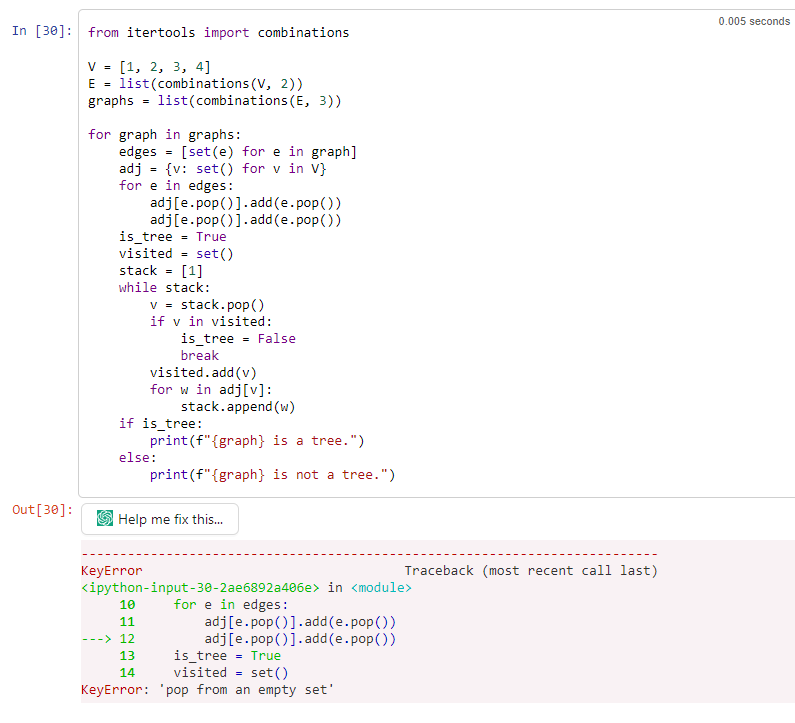795x723 pixels.
Task: Click the print 'is a tree.' code line
Action: (x=257, y=441)
